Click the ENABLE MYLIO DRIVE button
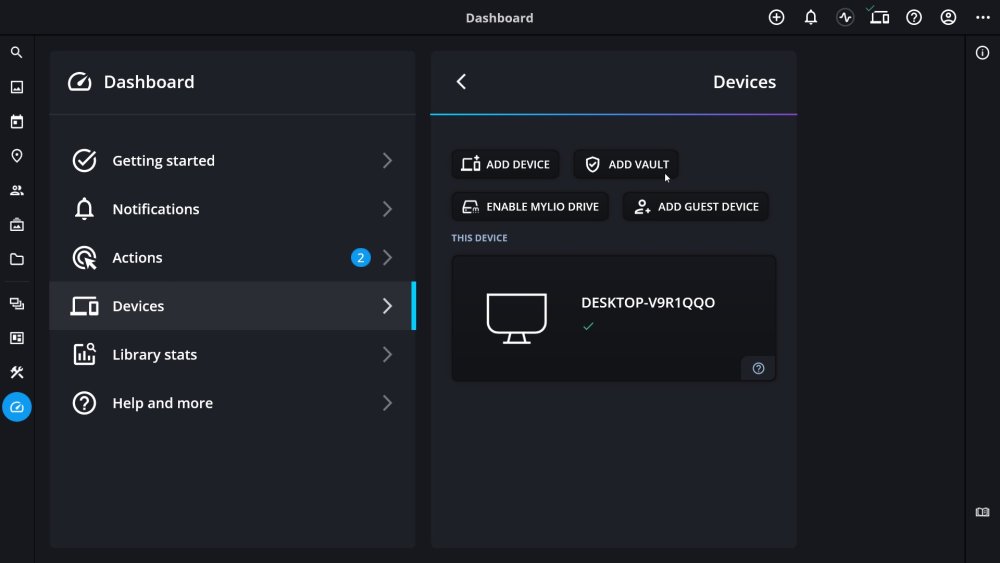Viewport: 1000px width, 563px height. click(x=530, y=207)
